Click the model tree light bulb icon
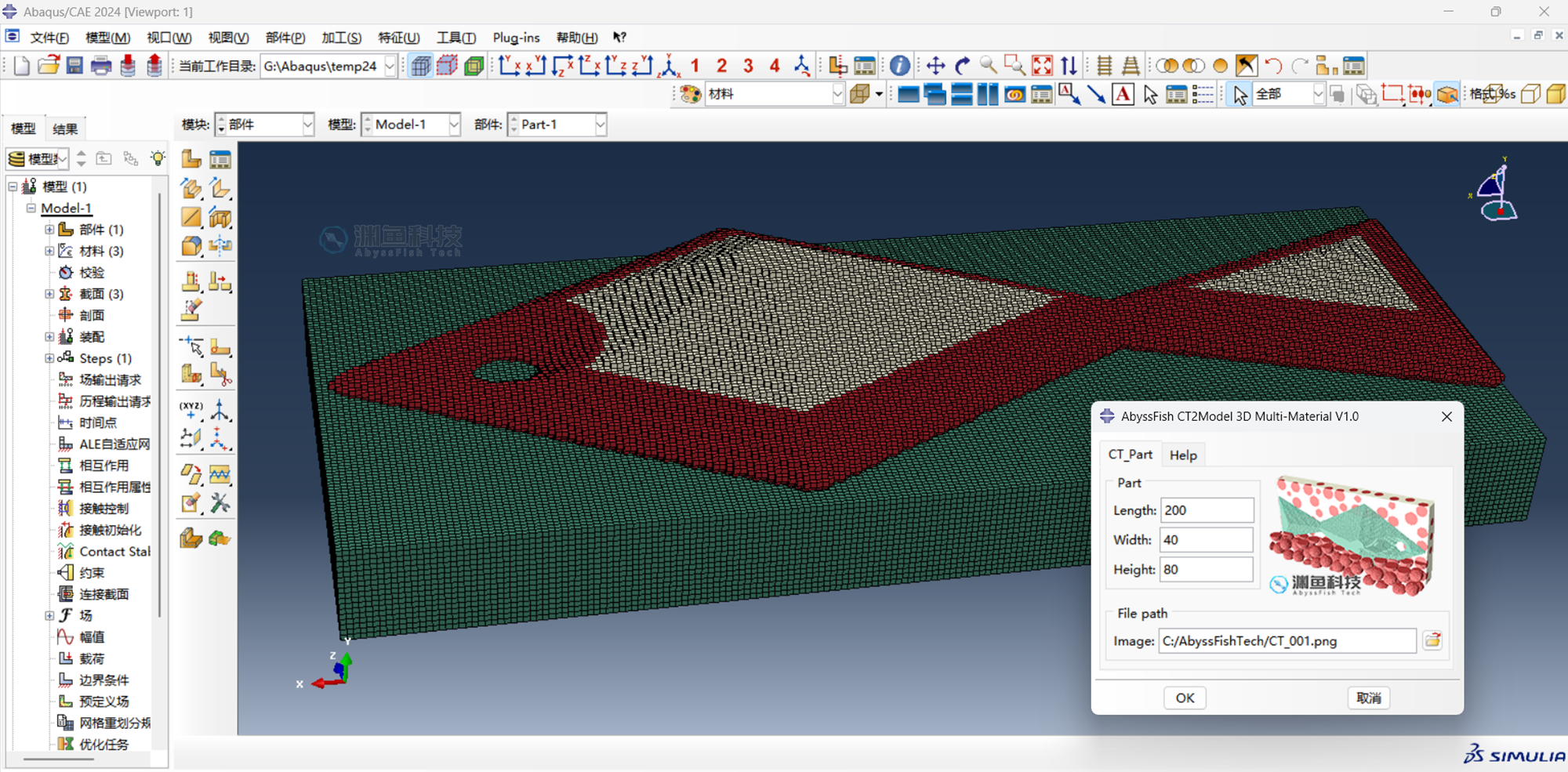Viewport: 1568px width, 772px height. click(x=158, y=158)
